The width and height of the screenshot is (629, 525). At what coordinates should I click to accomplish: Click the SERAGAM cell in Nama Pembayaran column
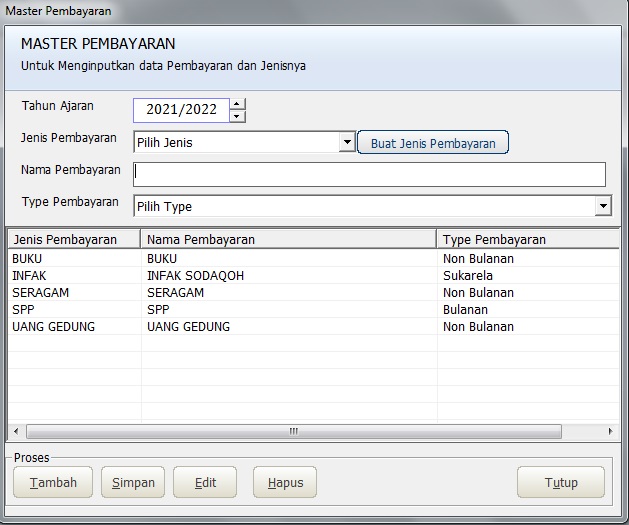(x=175, y=293)
